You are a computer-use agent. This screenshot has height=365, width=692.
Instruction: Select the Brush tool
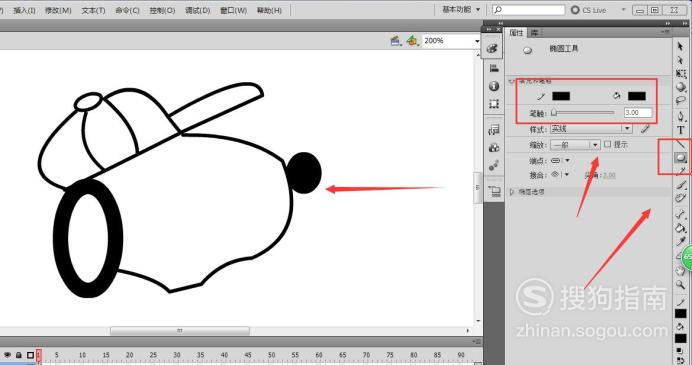(681, 185)
